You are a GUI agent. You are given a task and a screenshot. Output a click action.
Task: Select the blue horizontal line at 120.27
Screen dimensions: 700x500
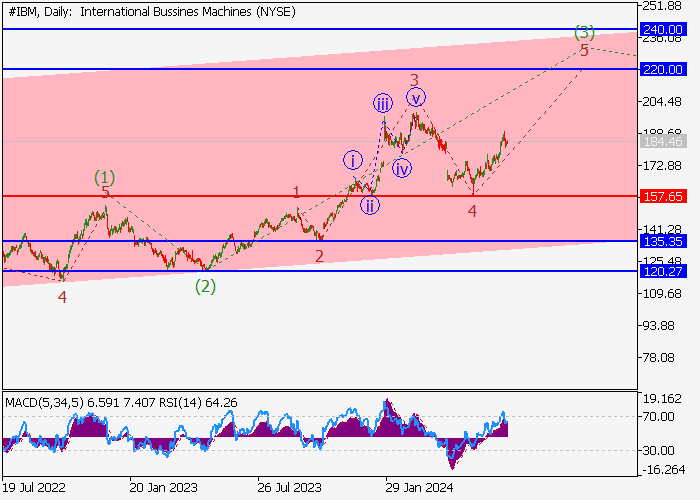320,271
